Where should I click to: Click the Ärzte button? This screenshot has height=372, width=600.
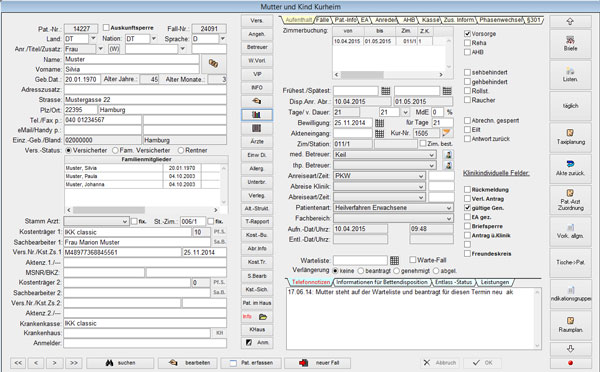[x=257, y=142]
